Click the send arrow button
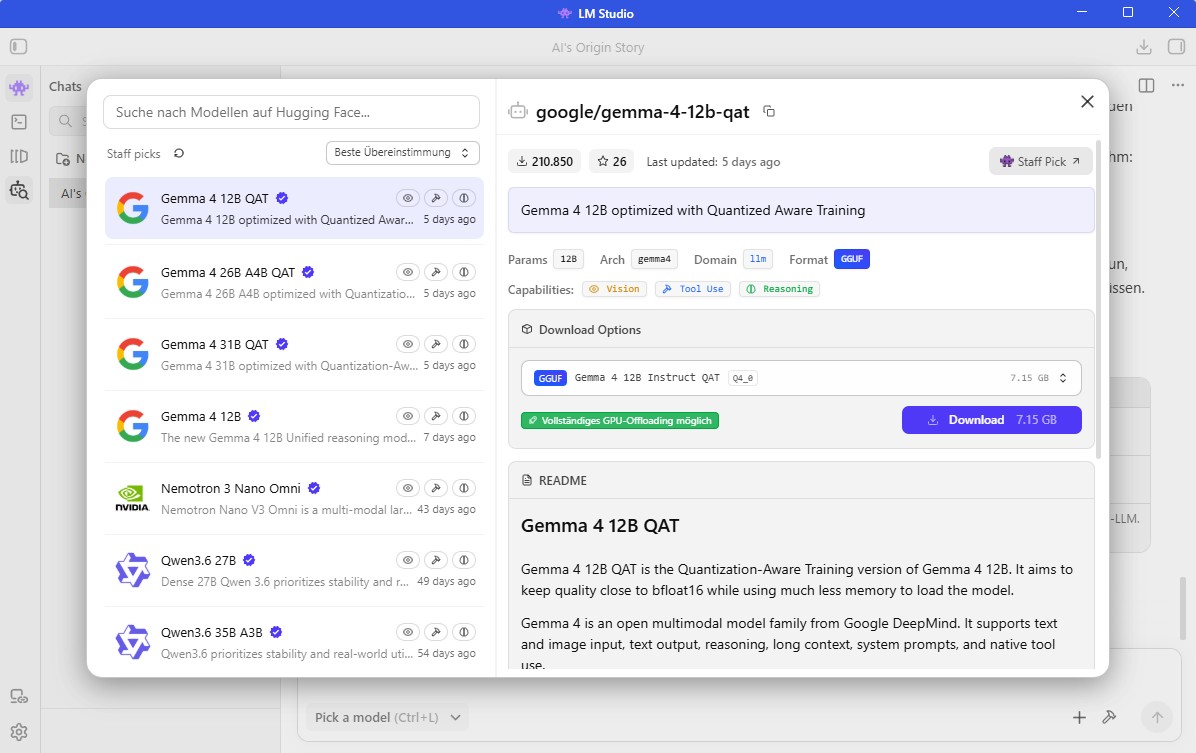 tap(1156, 717)
